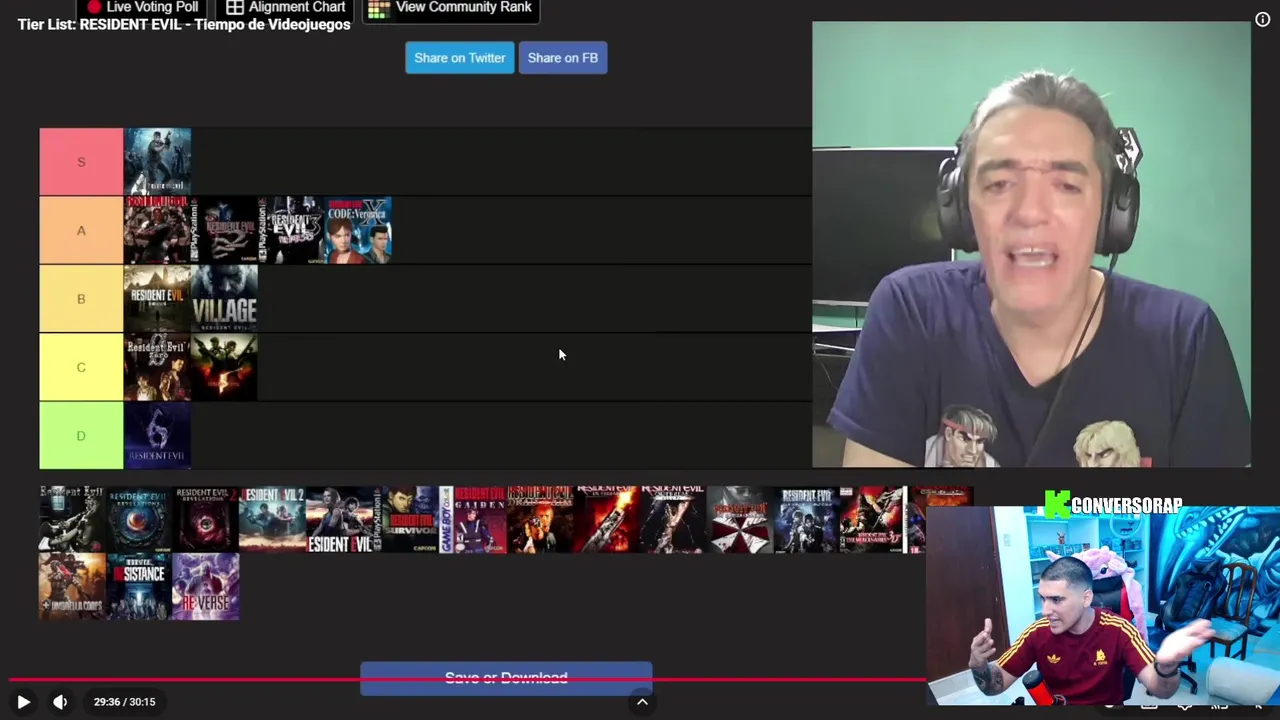Select the Revelations cover in the unranked pool
The image size is (1280, 720).
[x=139, y=519]
